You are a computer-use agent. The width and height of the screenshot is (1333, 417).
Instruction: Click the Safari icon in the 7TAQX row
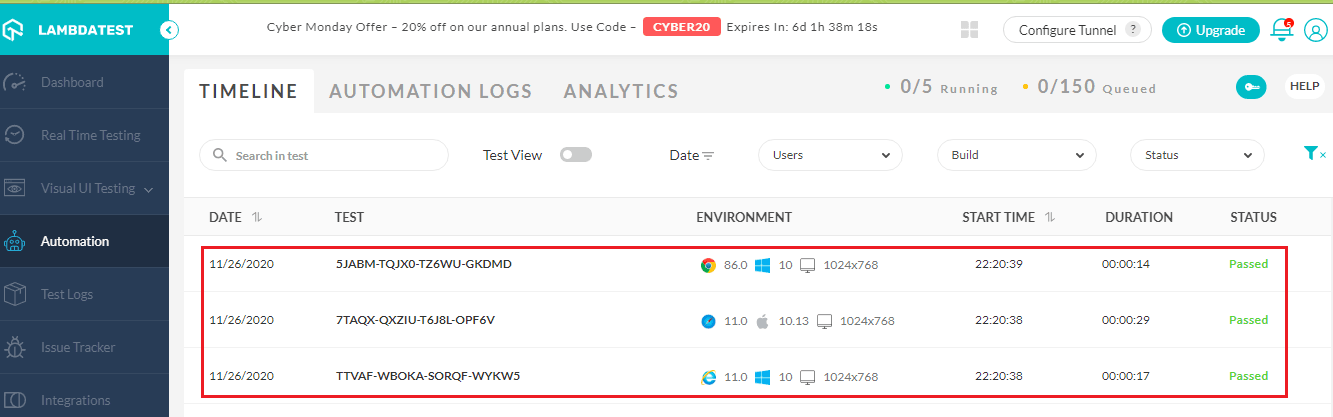tap(708, 321)
